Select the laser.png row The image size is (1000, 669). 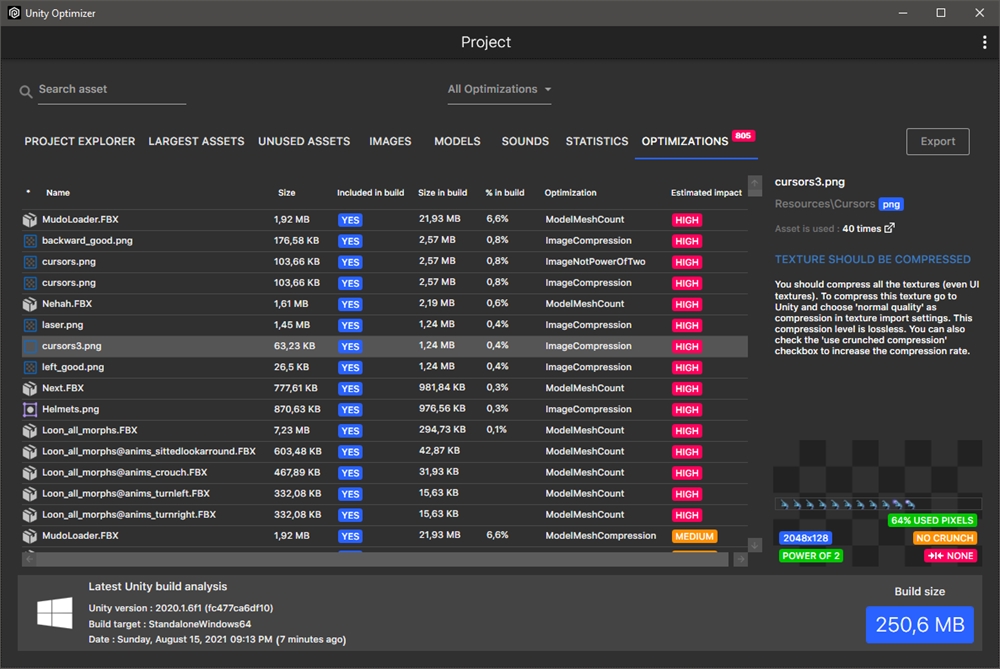(385, 325)
